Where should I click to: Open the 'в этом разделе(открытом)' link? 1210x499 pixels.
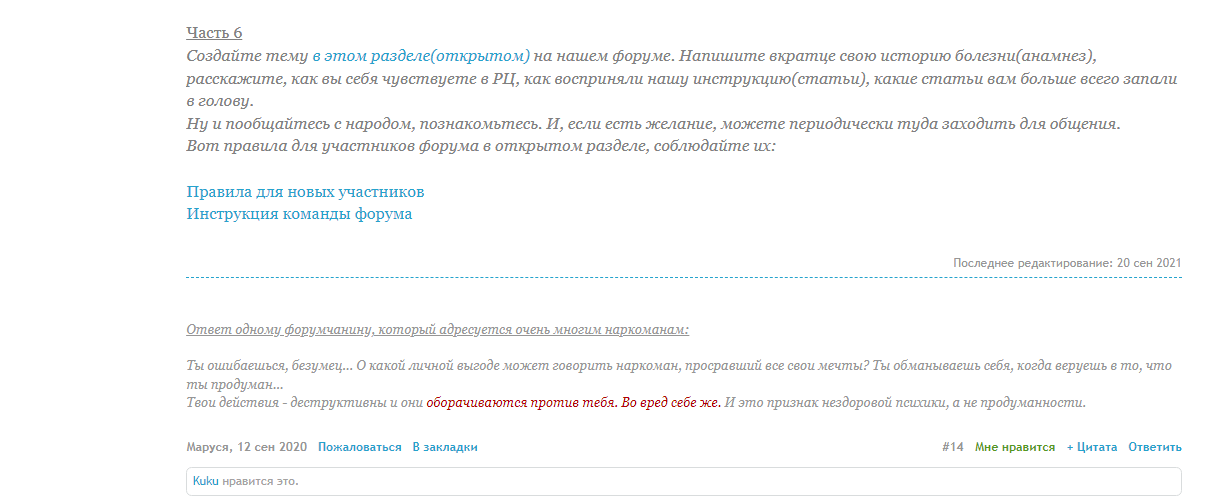(x=421, y=56)
